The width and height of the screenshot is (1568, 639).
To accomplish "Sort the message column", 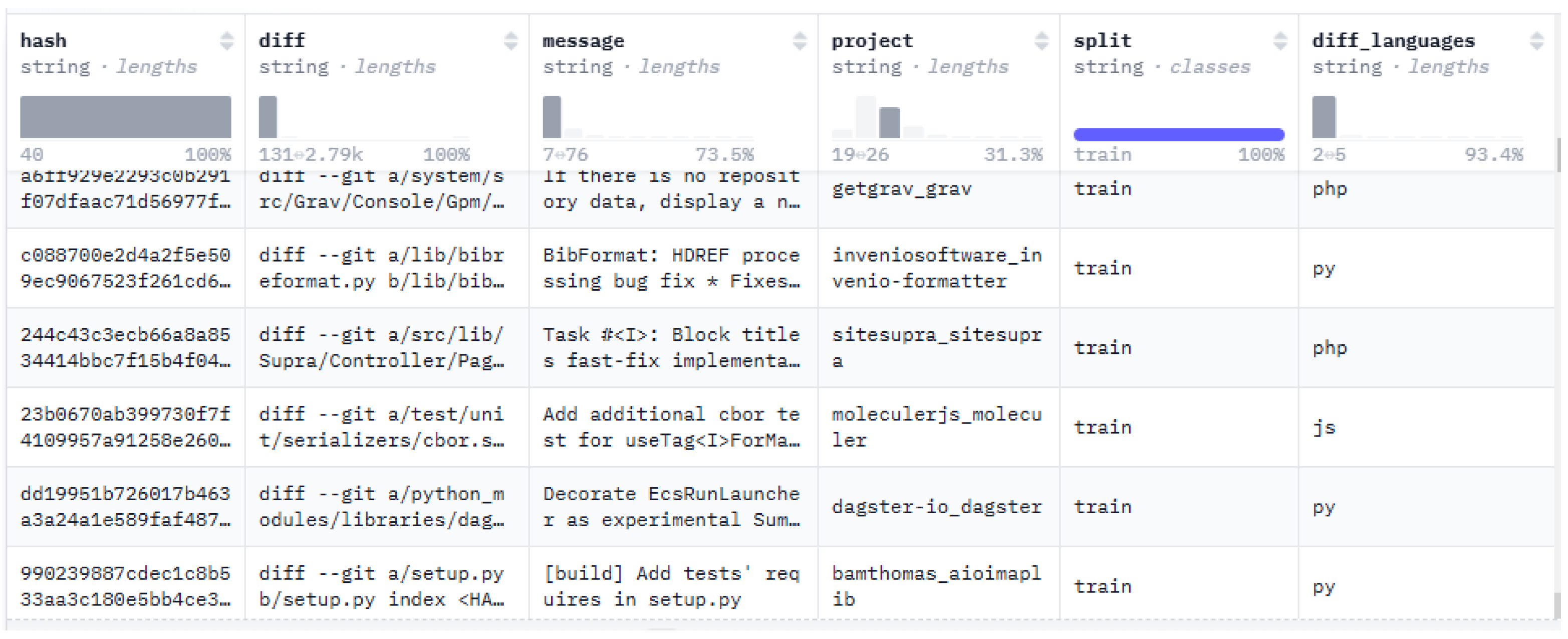I will pos(800,41).
